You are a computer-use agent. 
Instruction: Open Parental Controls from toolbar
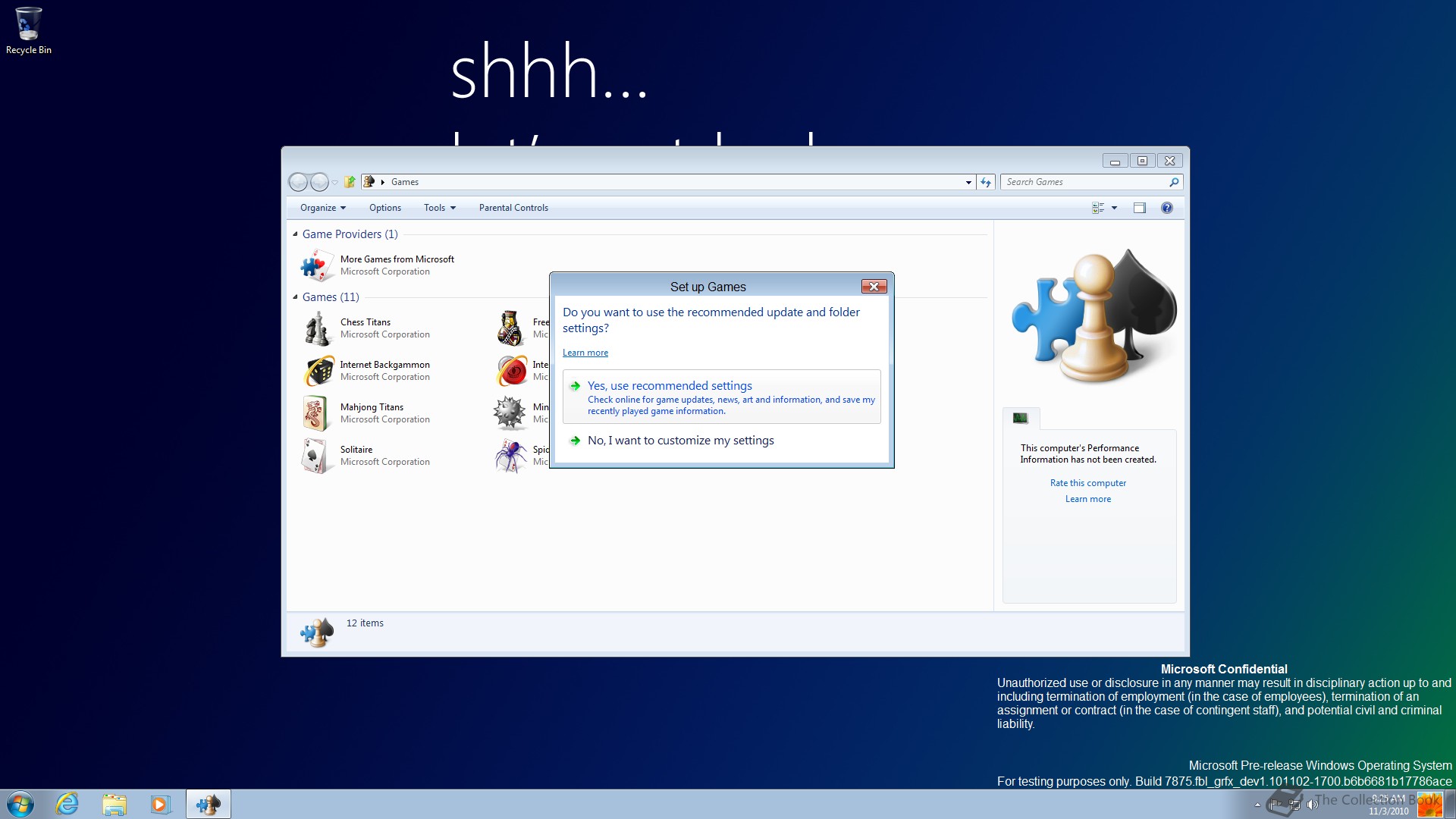[x=513, y=208]
